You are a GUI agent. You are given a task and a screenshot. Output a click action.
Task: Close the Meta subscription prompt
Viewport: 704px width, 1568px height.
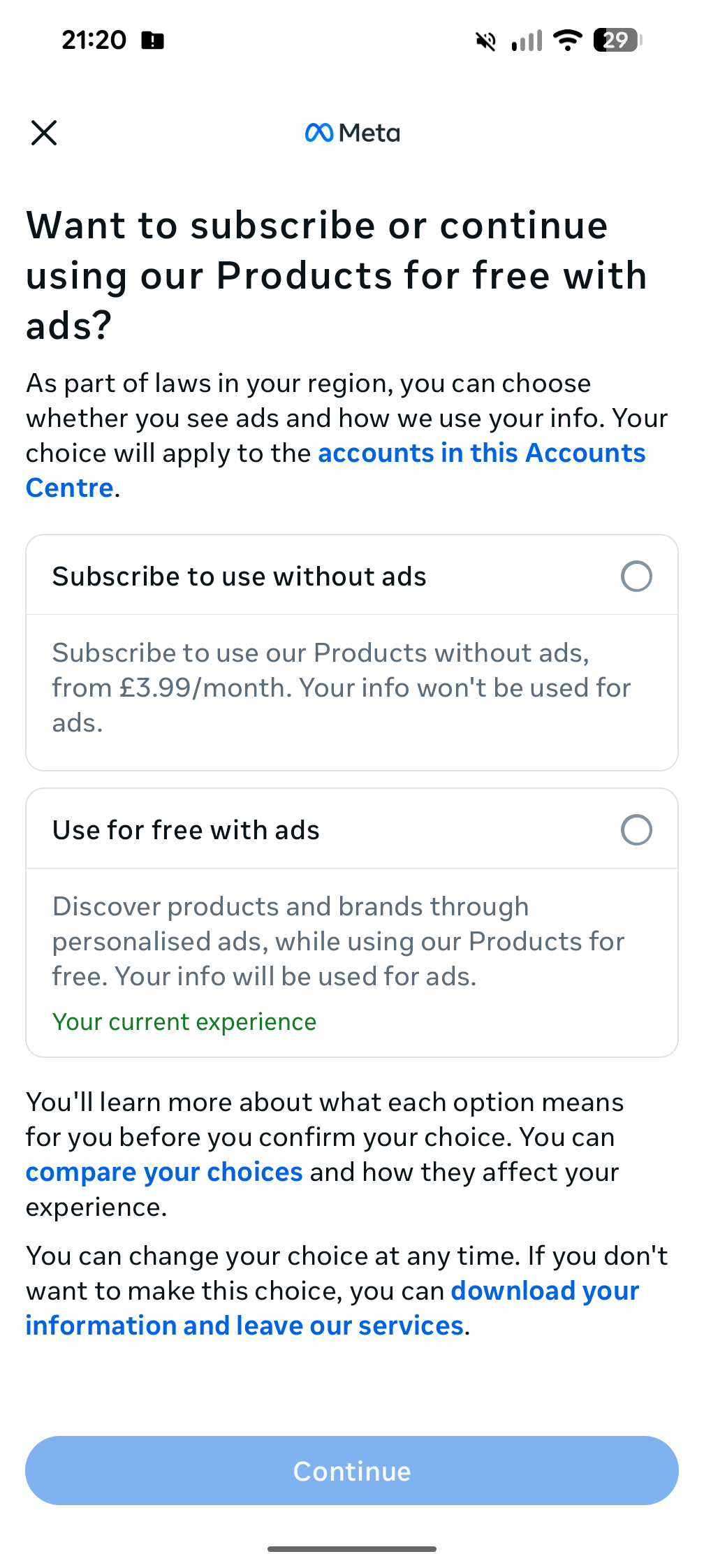44,132
